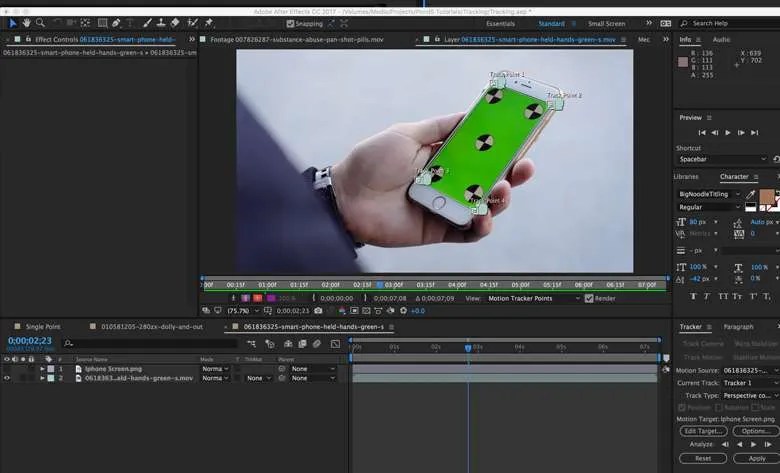Open the Single Point composition tab

43,327
